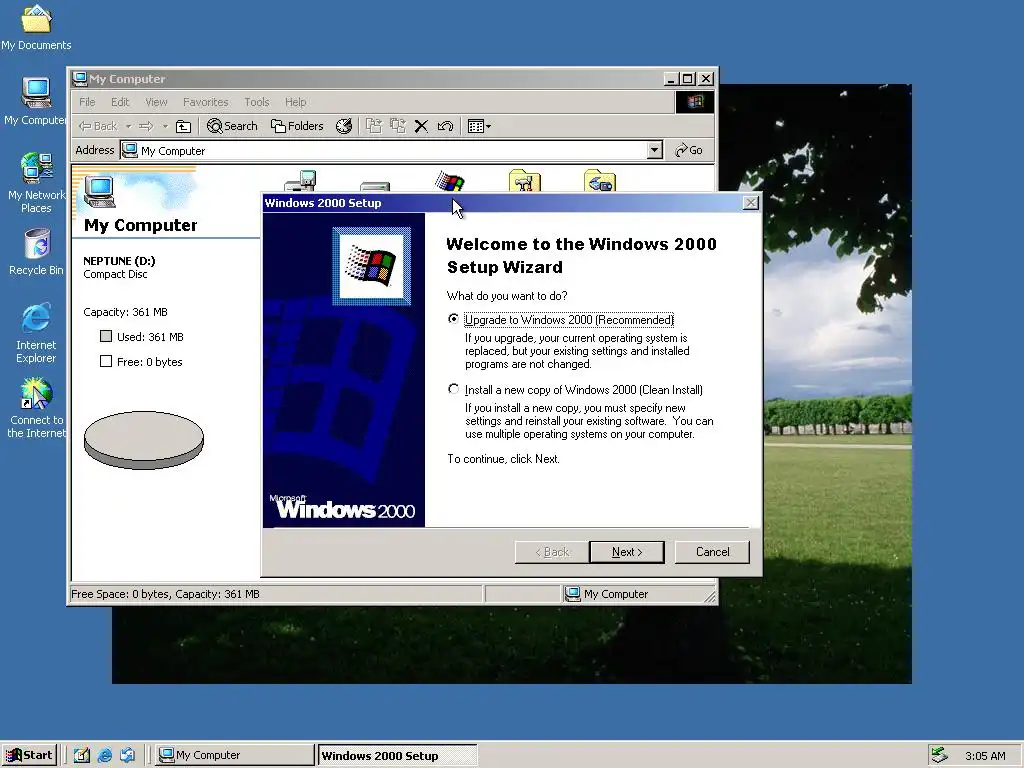Toggle the Folders pane button
1024x768 pixels.
click(x=297, y=126)
